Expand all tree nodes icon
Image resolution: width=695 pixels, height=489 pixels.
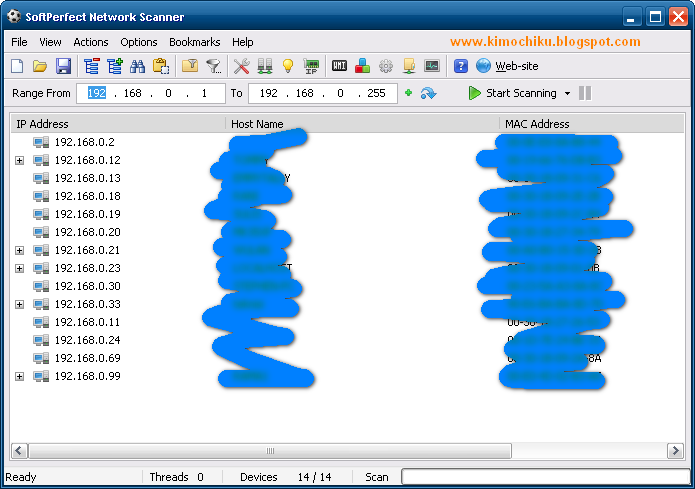115,67
